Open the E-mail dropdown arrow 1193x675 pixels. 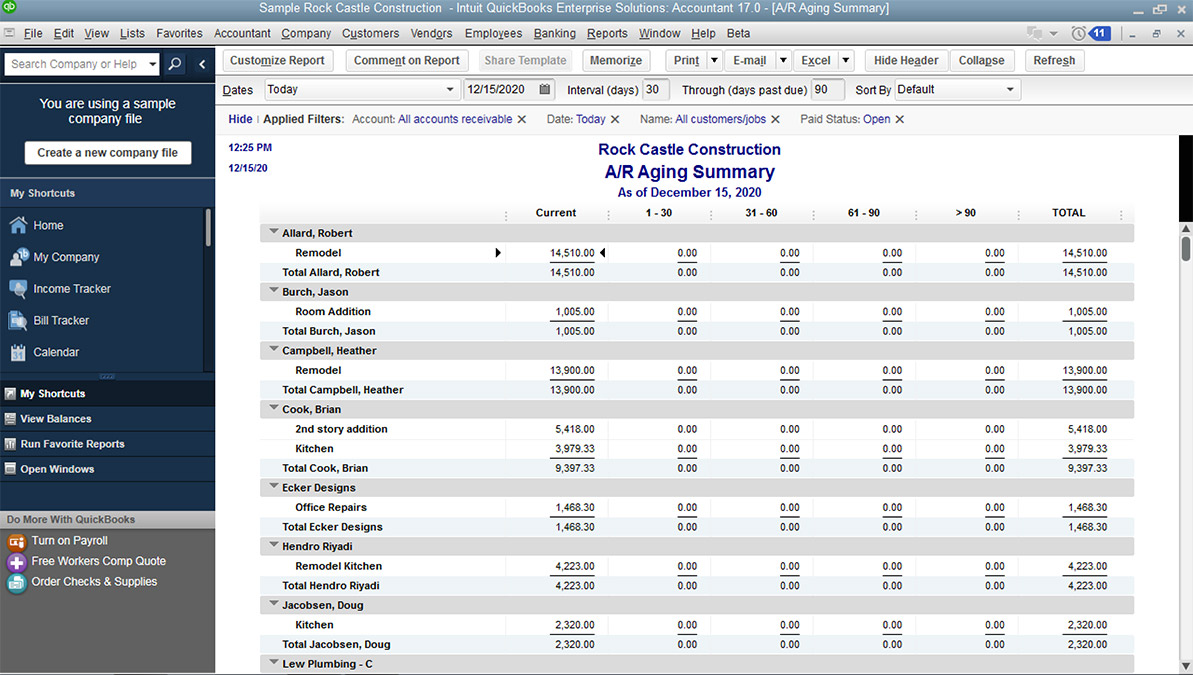[x=783, y=60]
